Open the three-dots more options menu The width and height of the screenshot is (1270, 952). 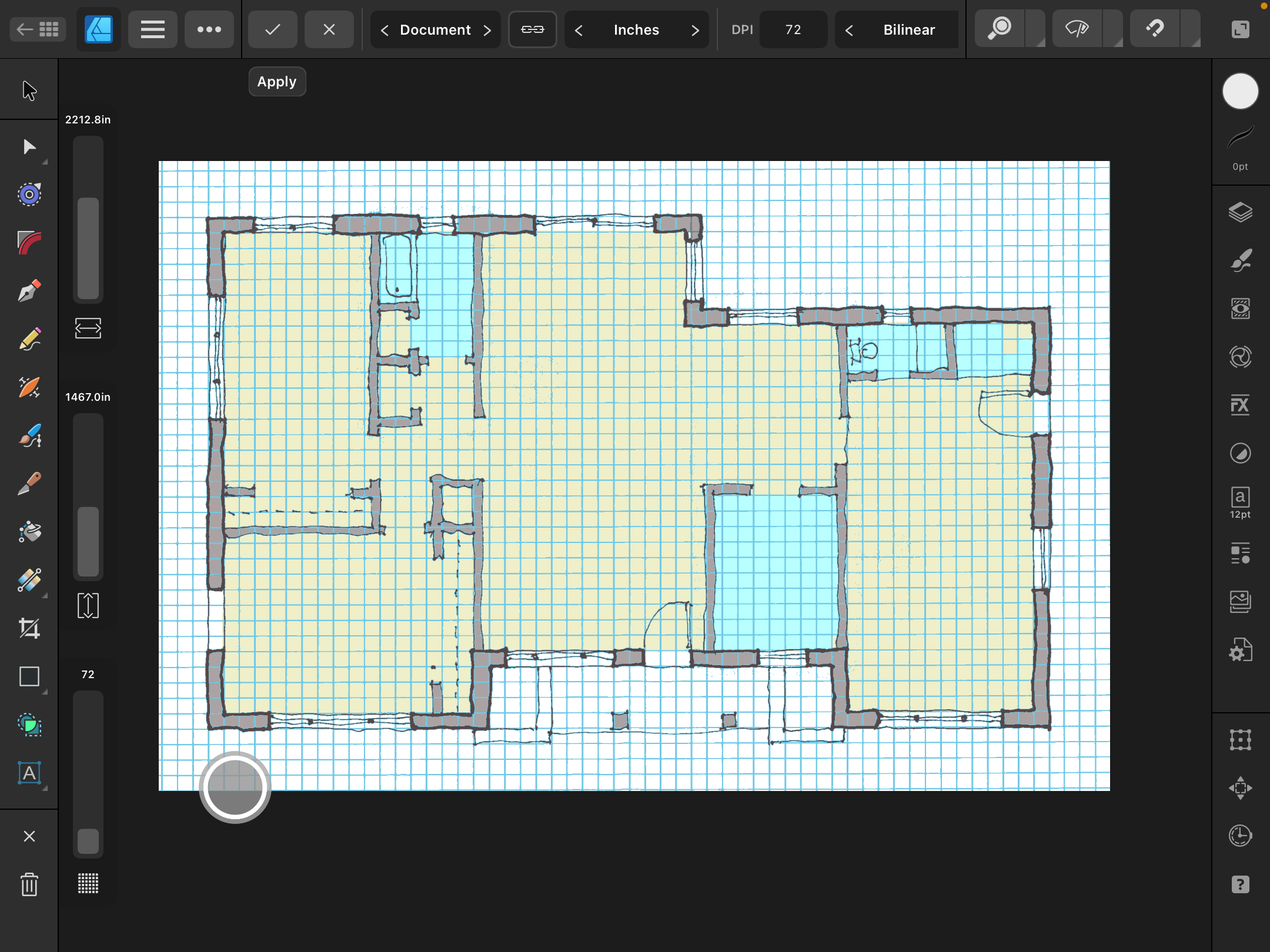[x=209, y=29]
